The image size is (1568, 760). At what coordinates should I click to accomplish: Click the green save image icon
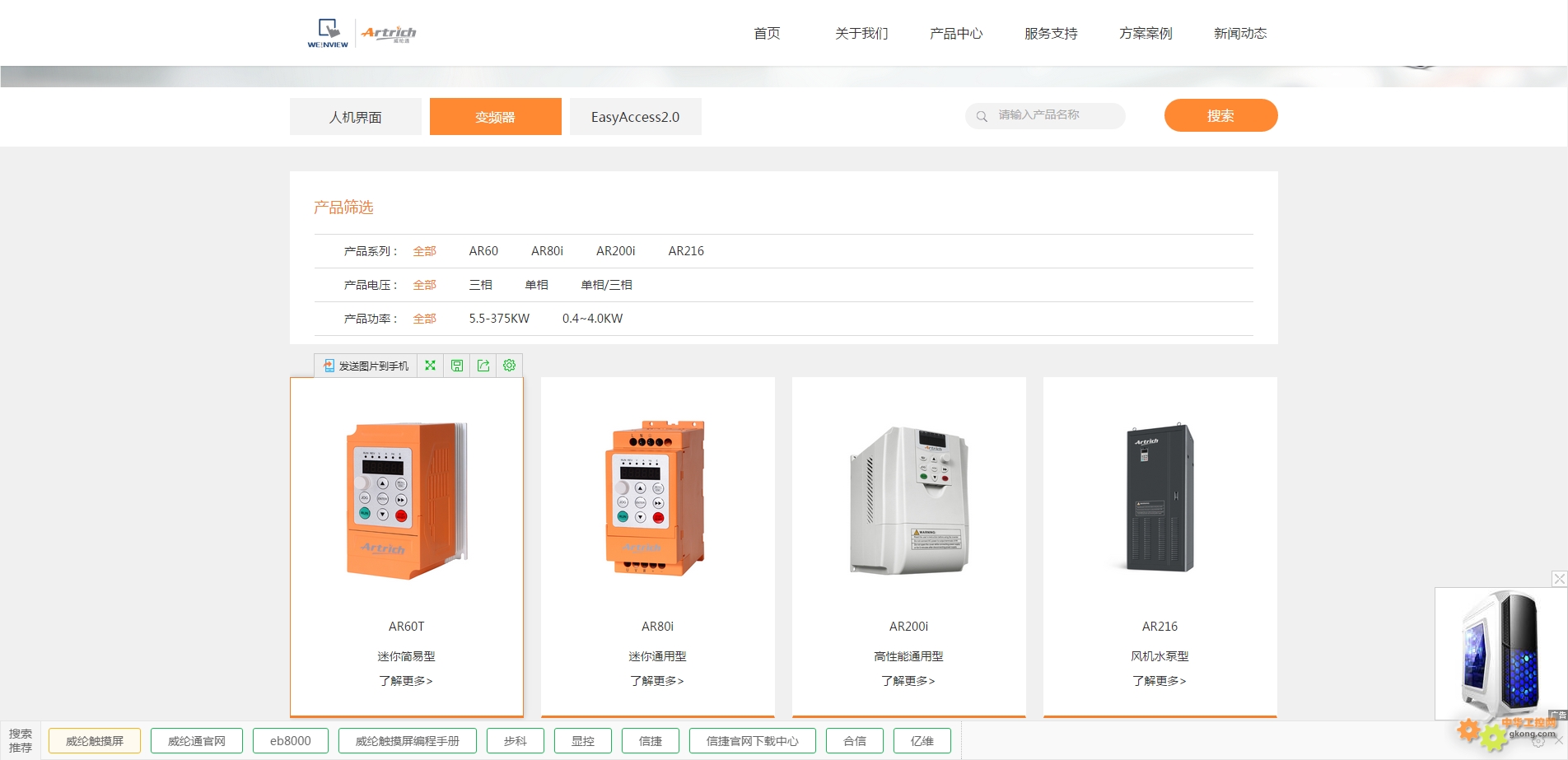(457, 366)
